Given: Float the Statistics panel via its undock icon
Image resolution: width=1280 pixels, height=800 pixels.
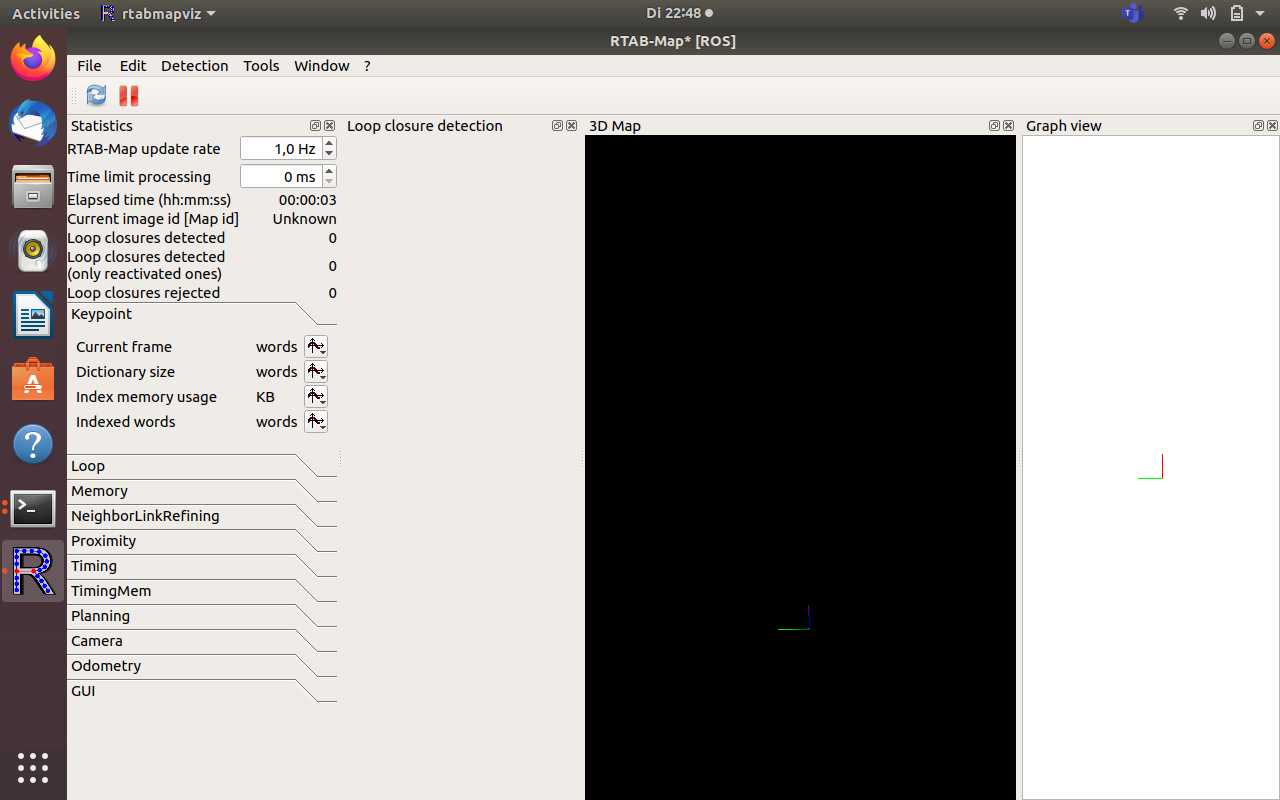Looking at the screenshot, I should coord(315,126).
